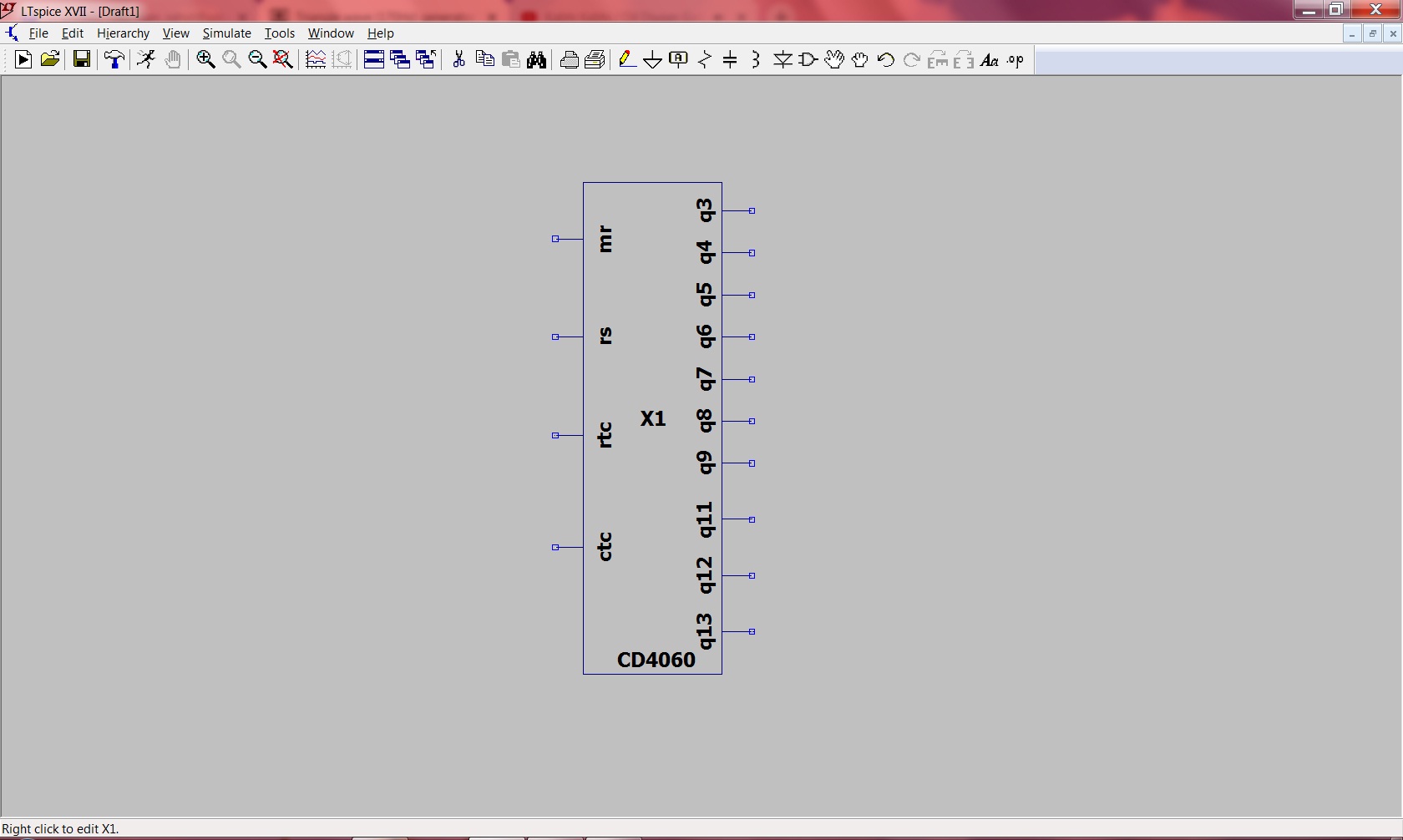Click the q6 pin label text

(706, 337)
